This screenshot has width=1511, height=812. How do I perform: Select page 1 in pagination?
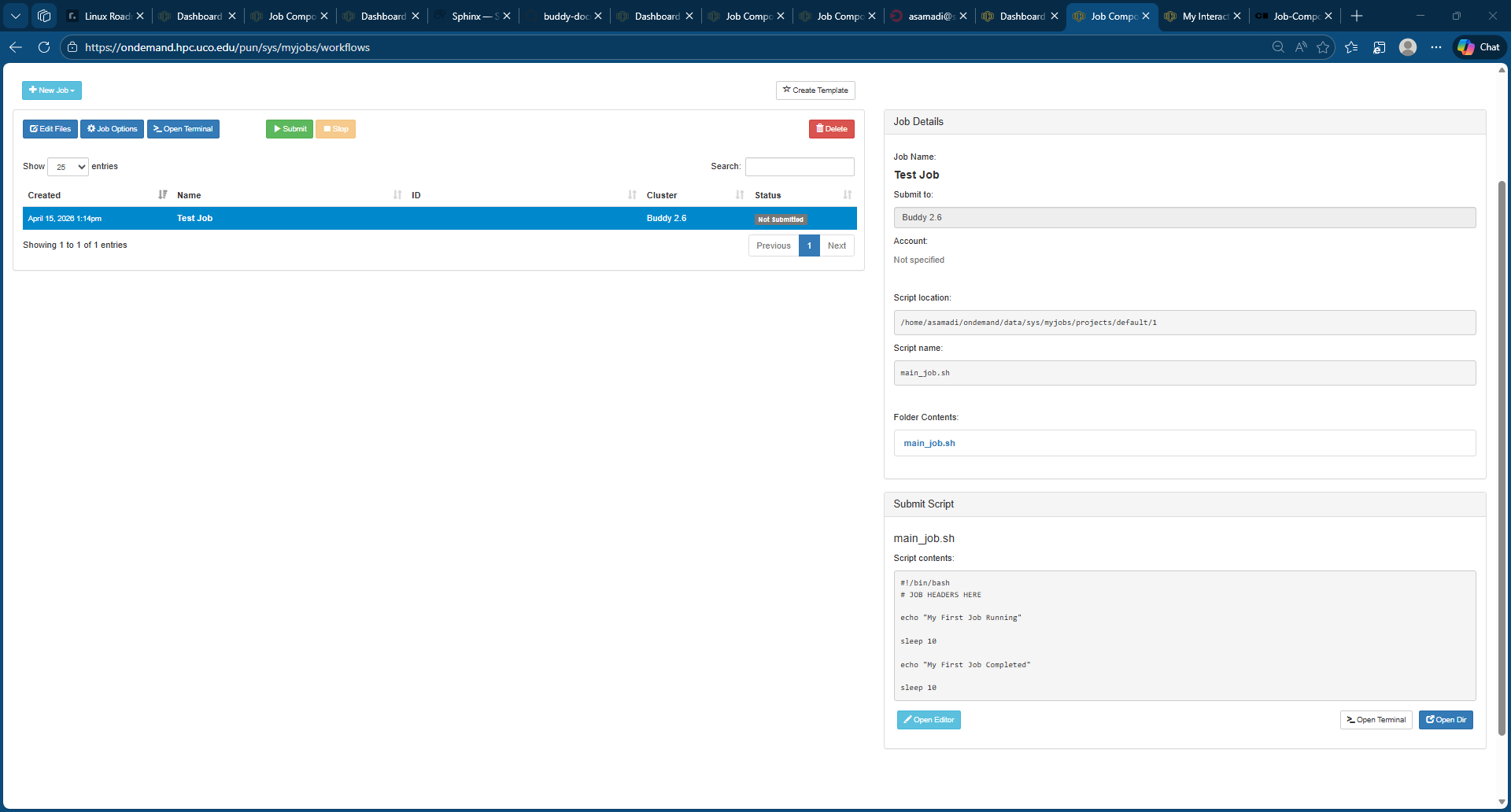809,245
